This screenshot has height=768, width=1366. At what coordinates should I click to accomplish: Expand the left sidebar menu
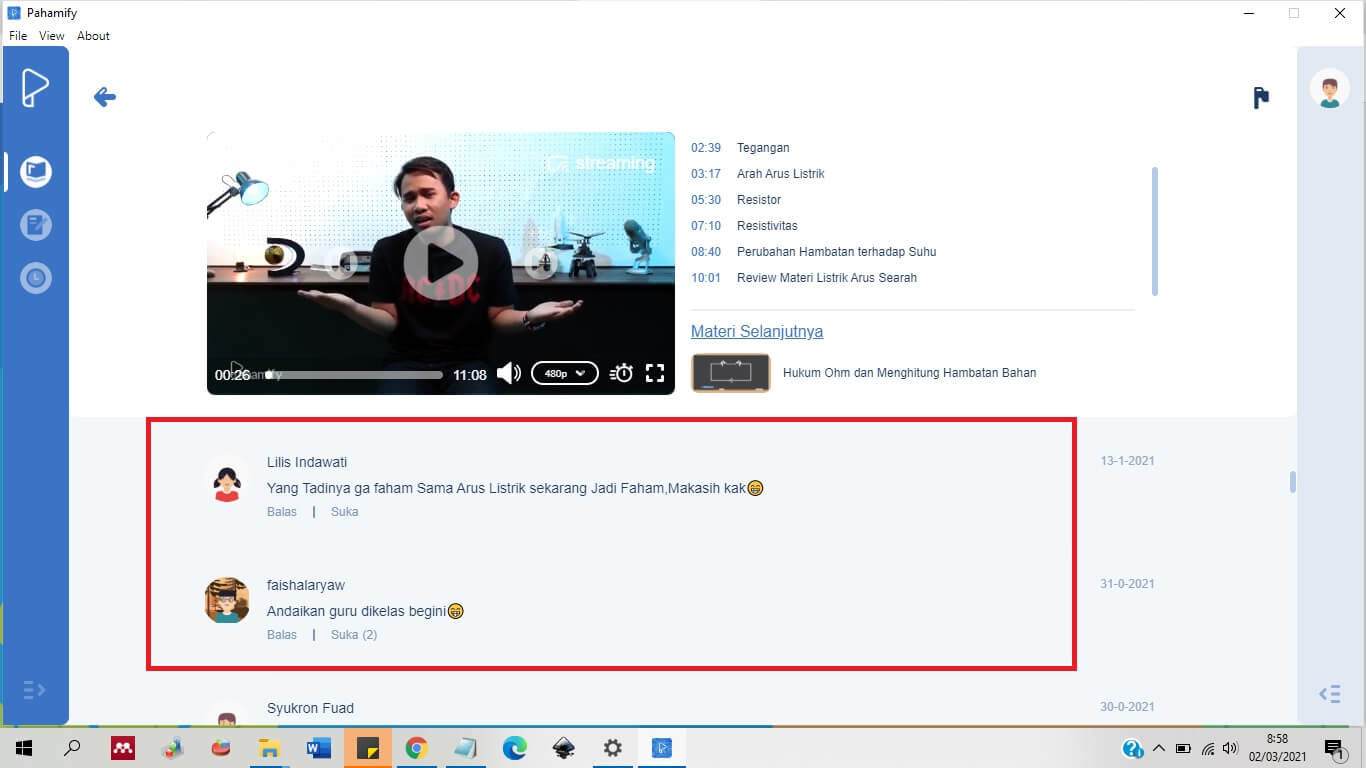click(x=34, y=690)
